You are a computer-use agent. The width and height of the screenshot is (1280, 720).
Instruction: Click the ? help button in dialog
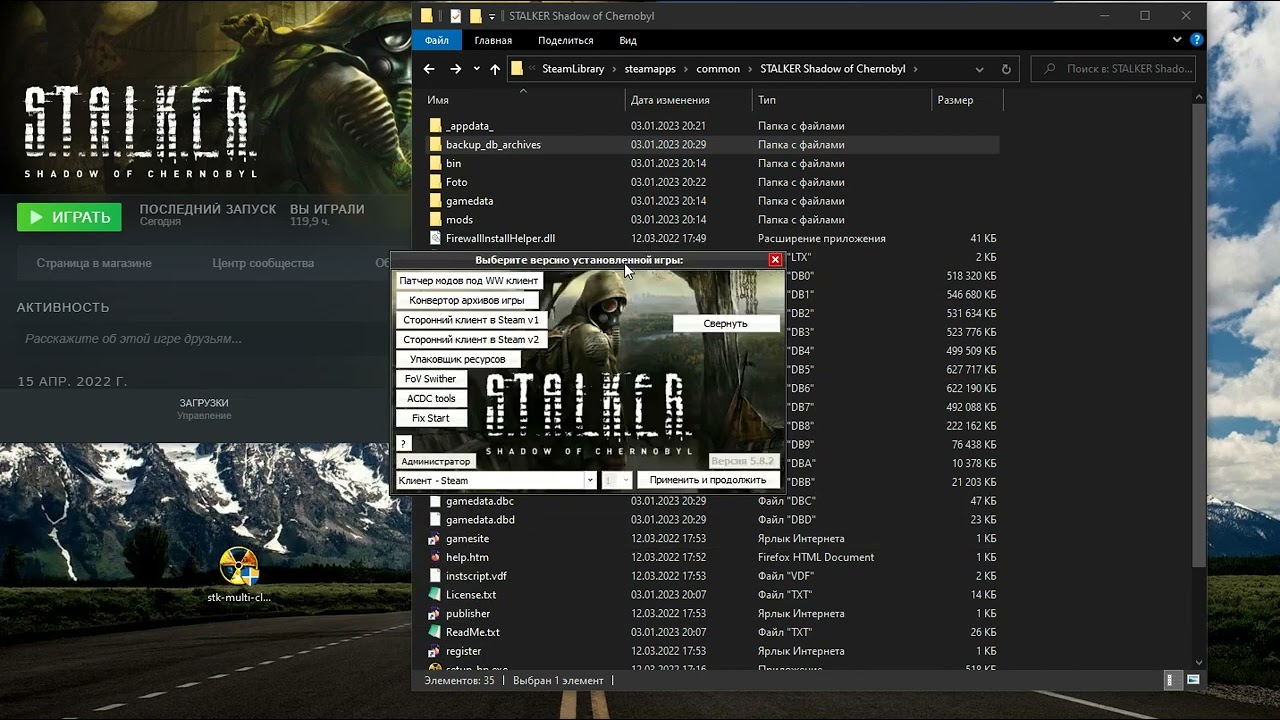pyautogui.click(x=403, y=443)
